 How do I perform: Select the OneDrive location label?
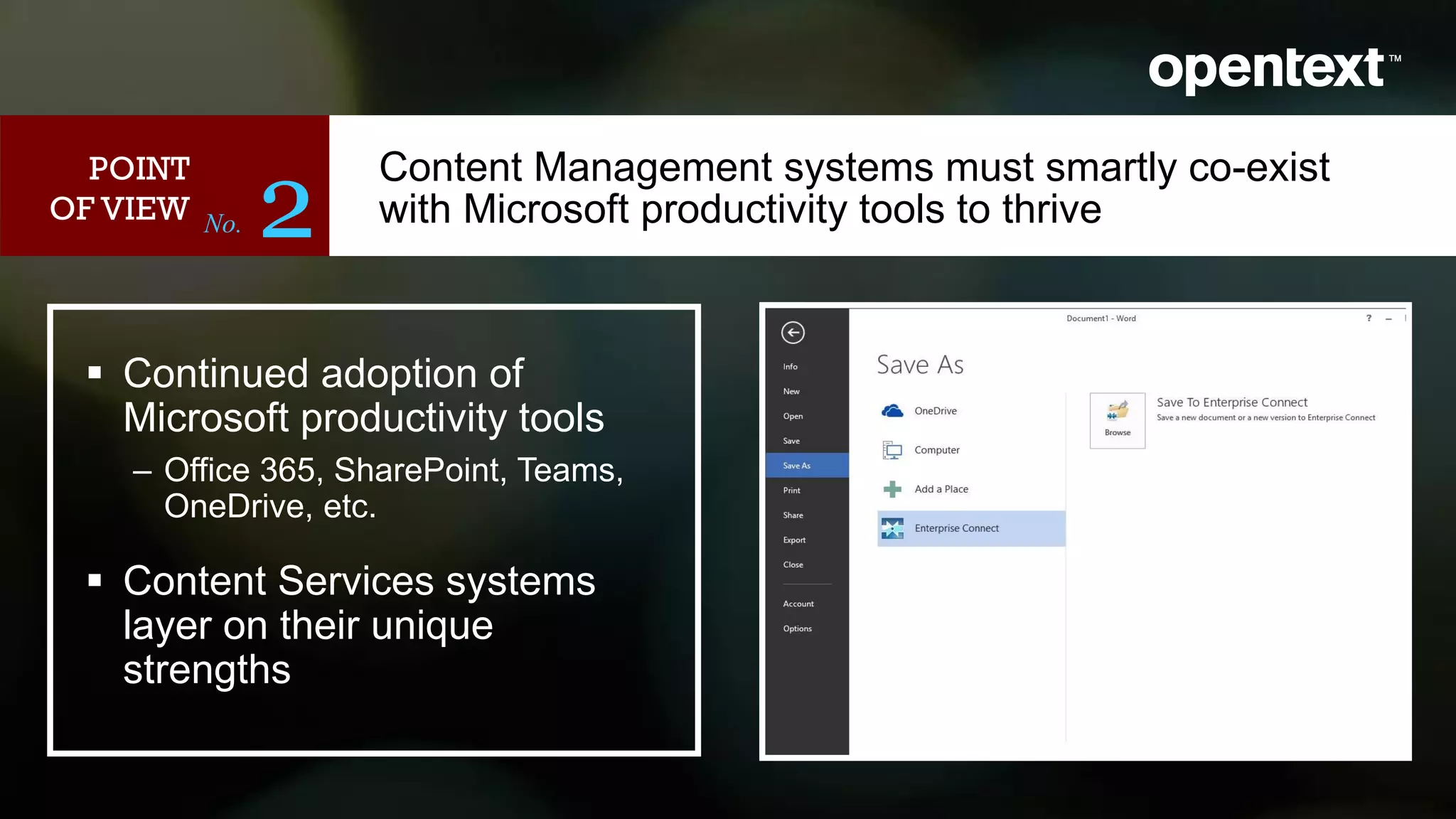pyautogui.click(x=936, y=411)
